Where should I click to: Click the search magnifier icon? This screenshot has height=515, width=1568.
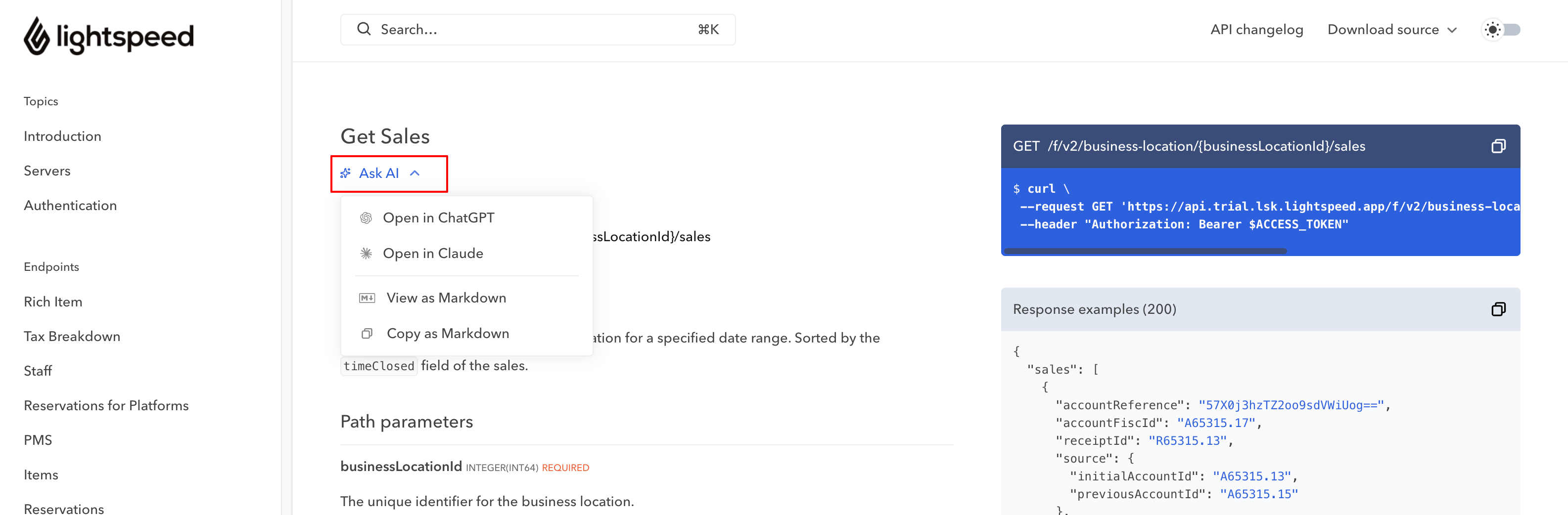point(364,29)
